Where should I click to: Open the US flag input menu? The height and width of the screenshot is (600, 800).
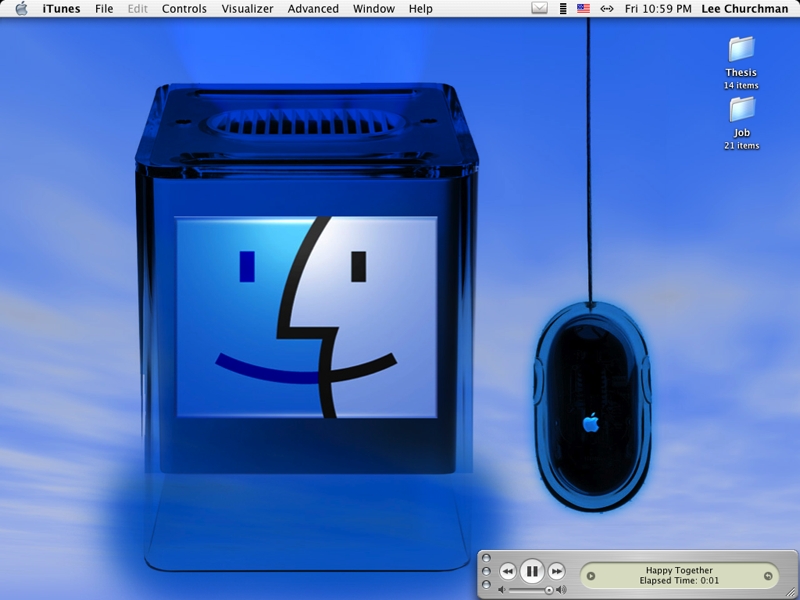coord(583,9)
